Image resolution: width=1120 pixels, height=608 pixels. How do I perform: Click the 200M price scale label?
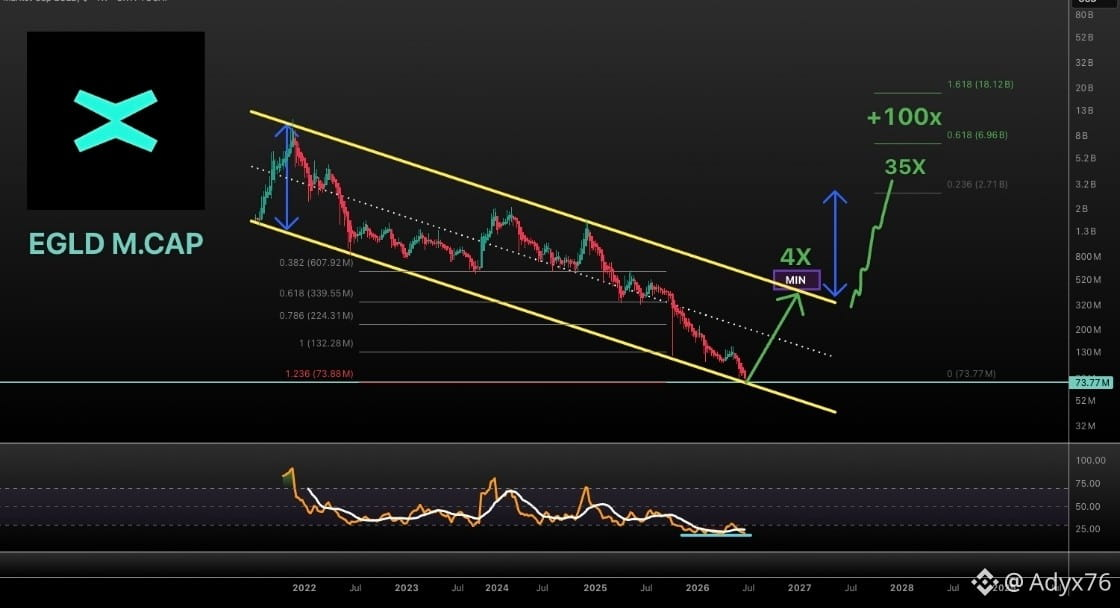(x=1087, y=329)
